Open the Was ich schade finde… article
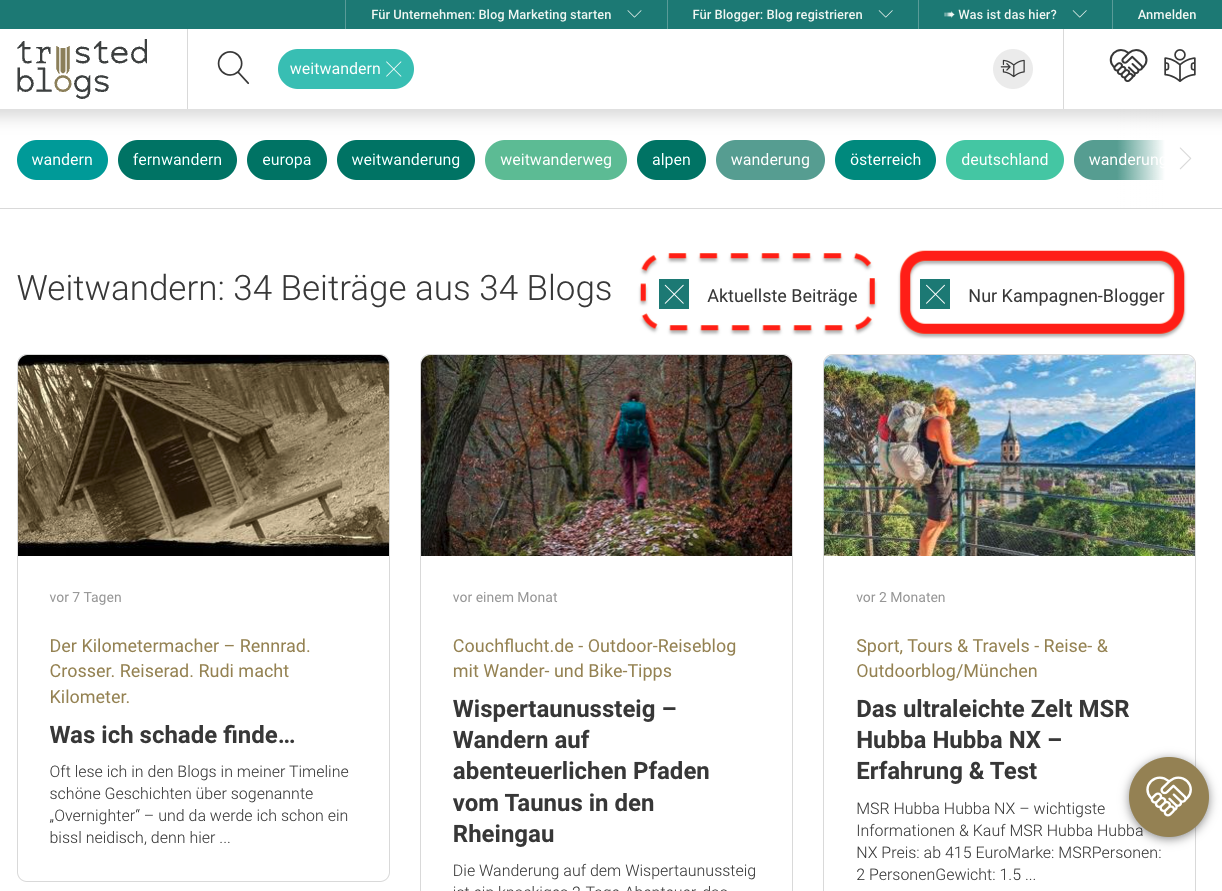 pos(172,735)
